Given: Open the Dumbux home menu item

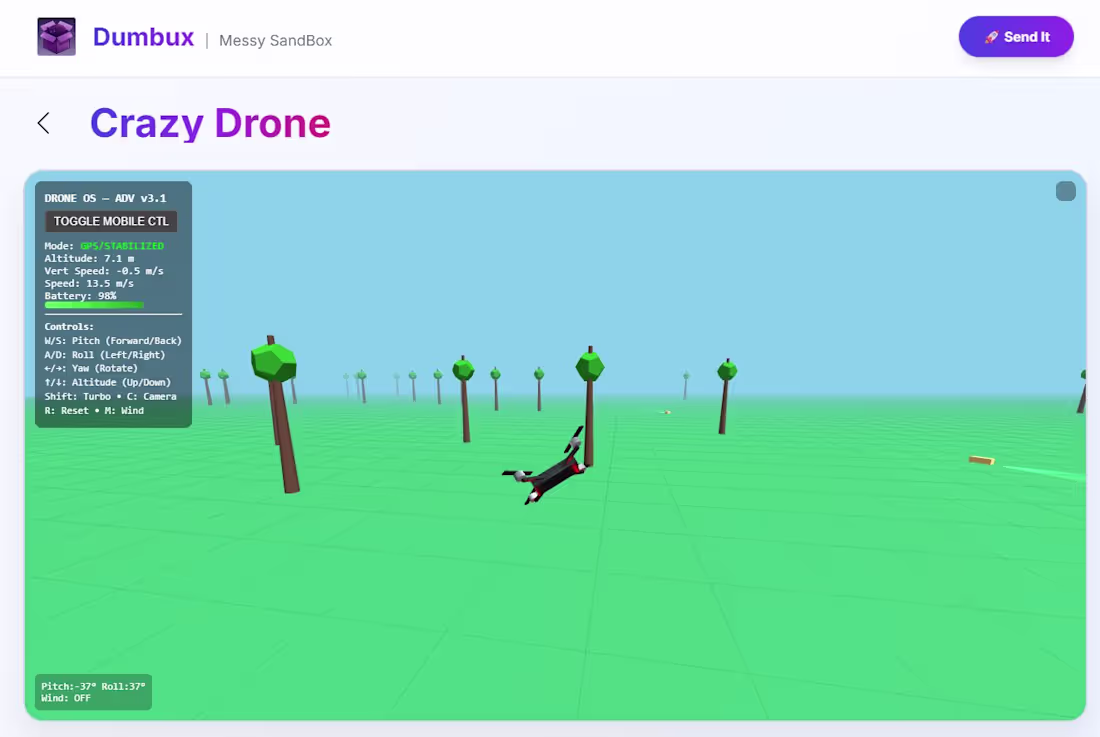Looking at the screenshot, I should [143, 37].
